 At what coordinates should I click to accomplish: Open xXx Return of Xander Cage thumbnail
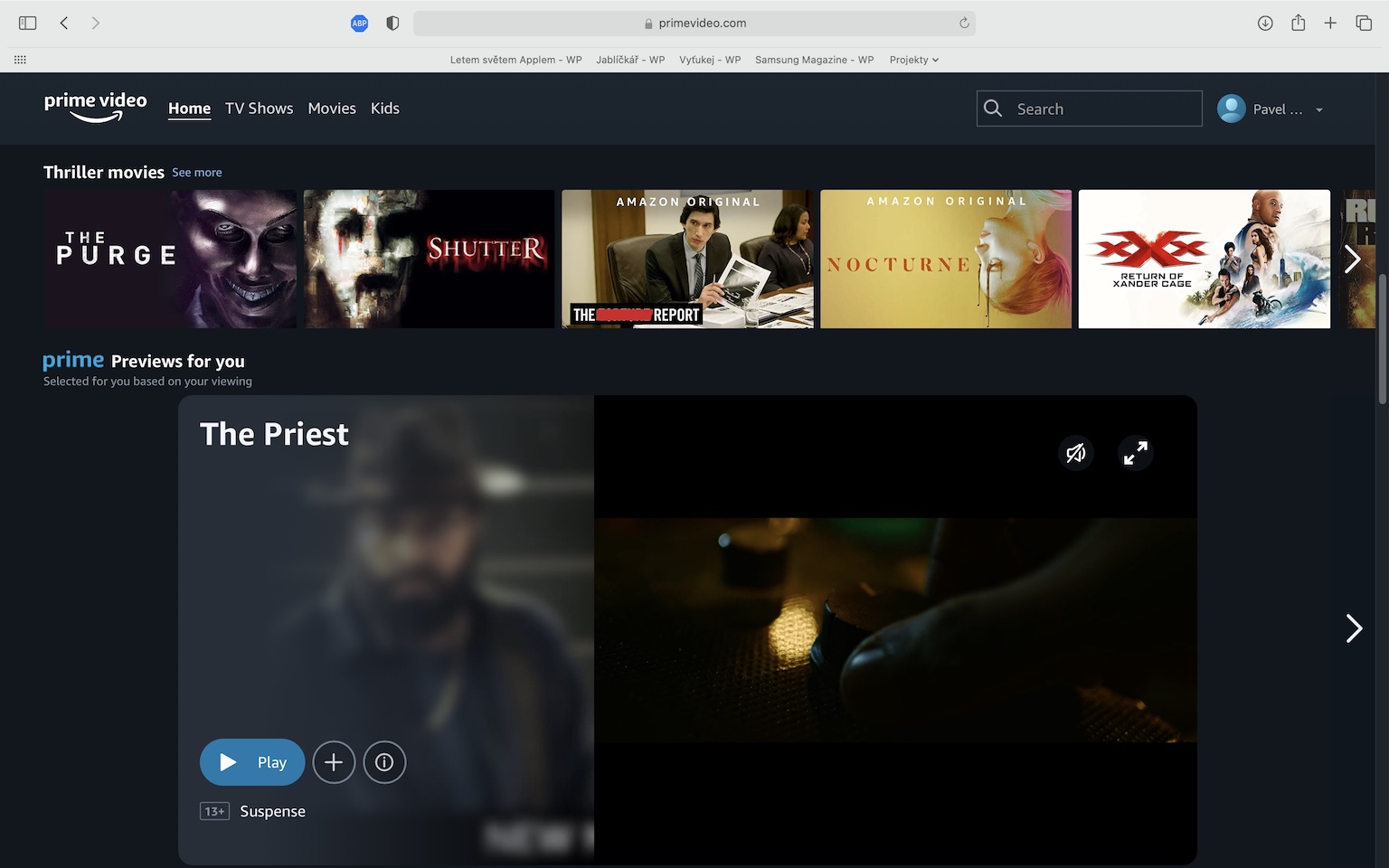[1205, 259]
